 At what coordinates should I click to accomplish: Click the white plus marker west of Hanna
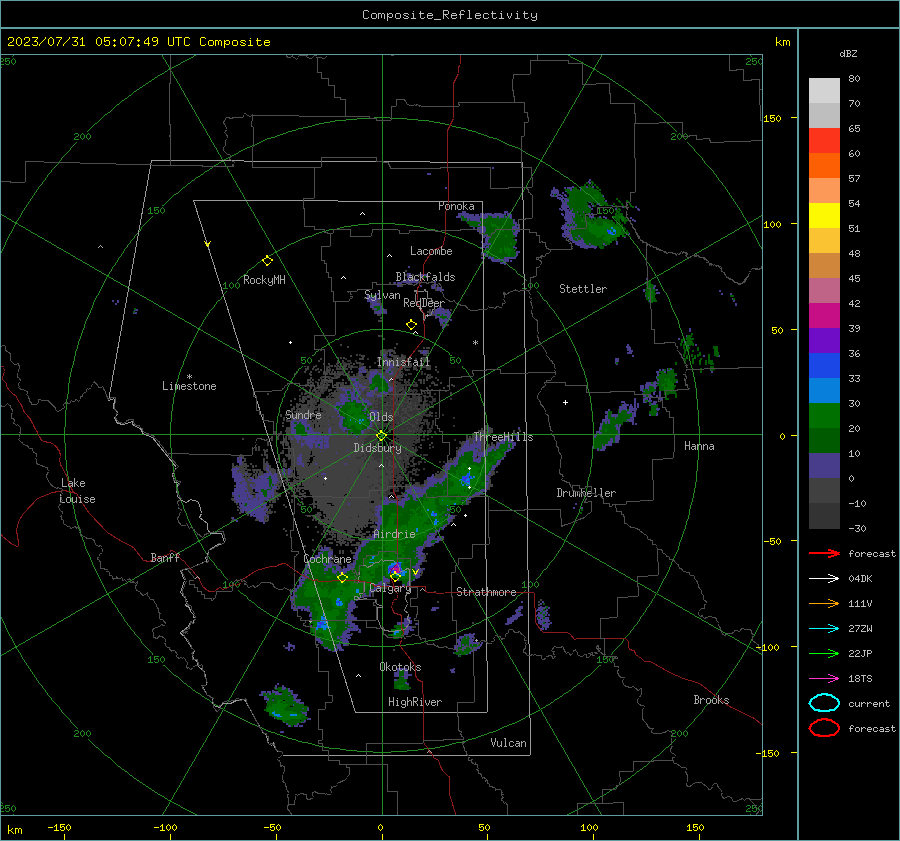[565, 402]
